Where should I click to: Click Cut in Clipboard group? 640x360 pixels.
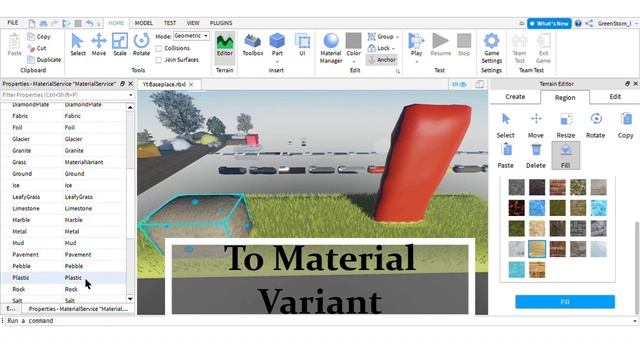(37, 48)
